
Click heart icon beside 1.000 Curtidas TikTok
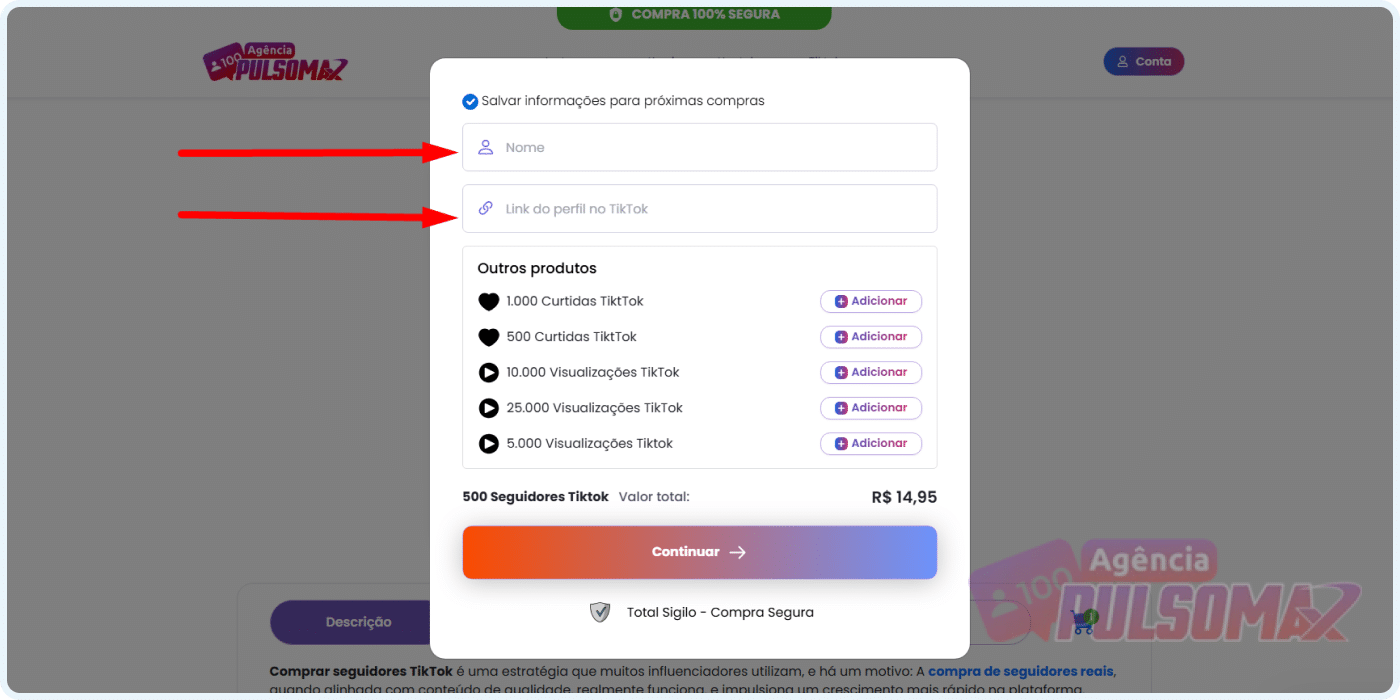pyautogui.click(x=488, y=302)
